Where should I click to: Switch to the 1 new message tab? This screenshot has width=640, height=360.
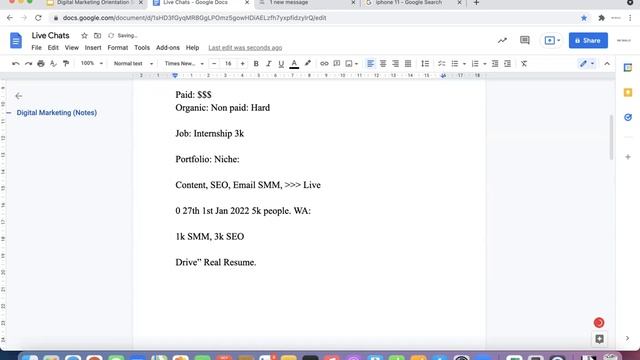coord(306,3)
